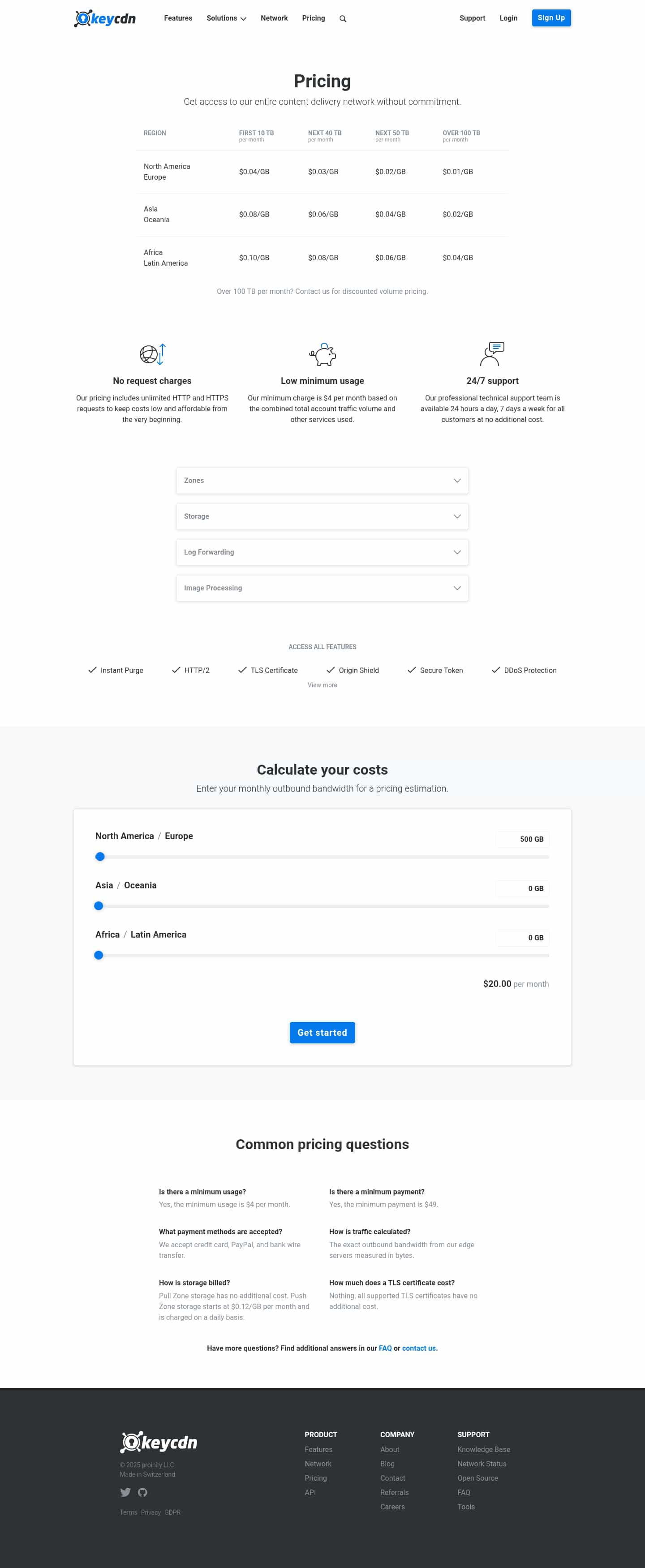This screenshot has width=645, height=1568.
Task: Open the search icon in the navbar
Action: coord(343,18)
